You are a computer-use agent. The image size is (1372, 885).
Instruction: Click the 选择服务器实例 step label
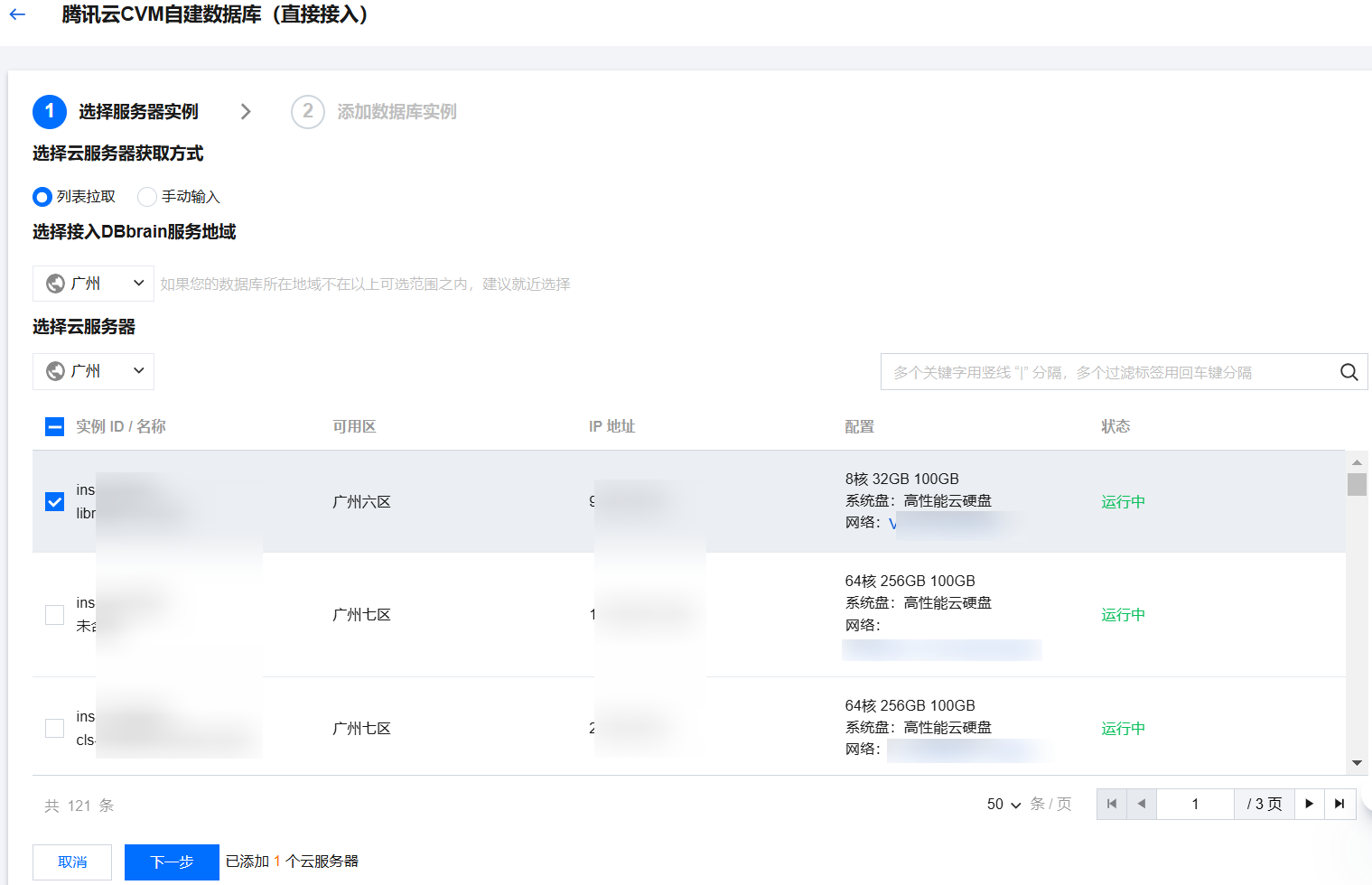(x=138, y=112)
